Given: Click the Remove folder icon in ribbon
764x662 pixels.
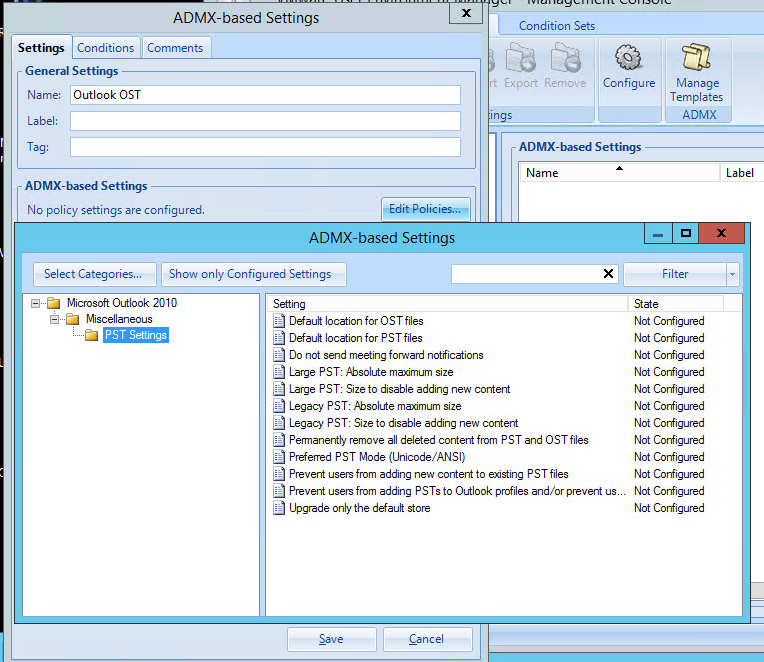Looking at the screenshot, I should (565, 57).
